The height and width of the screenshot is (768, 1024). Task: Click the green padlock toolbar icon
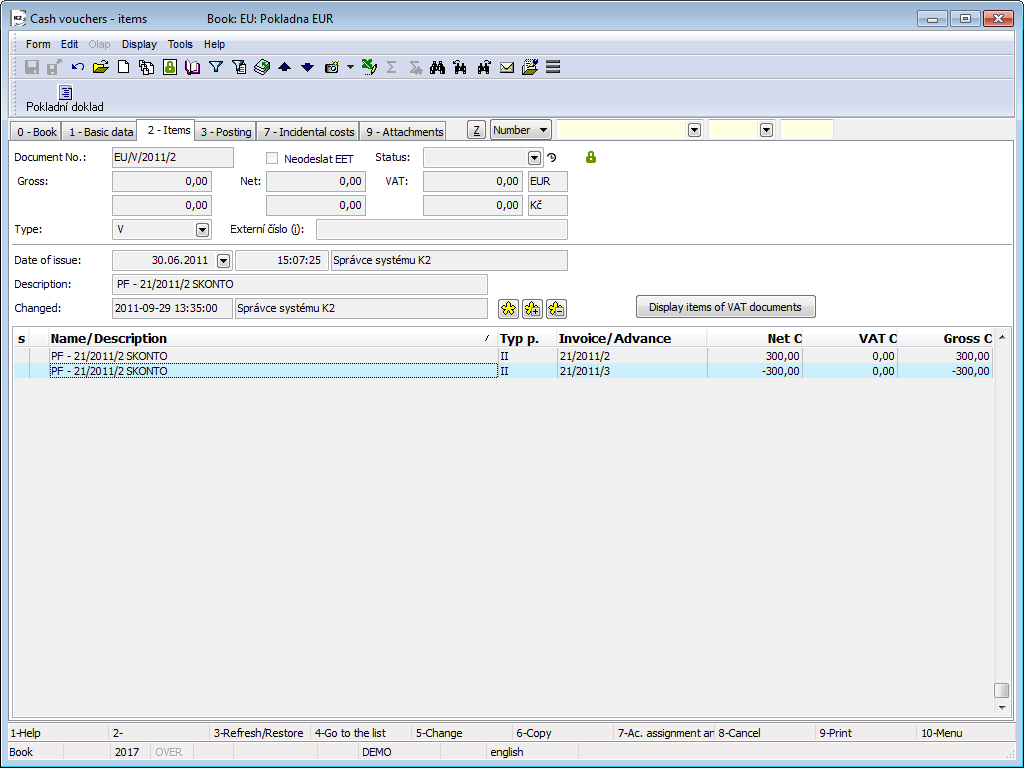(x=170, y=67)
